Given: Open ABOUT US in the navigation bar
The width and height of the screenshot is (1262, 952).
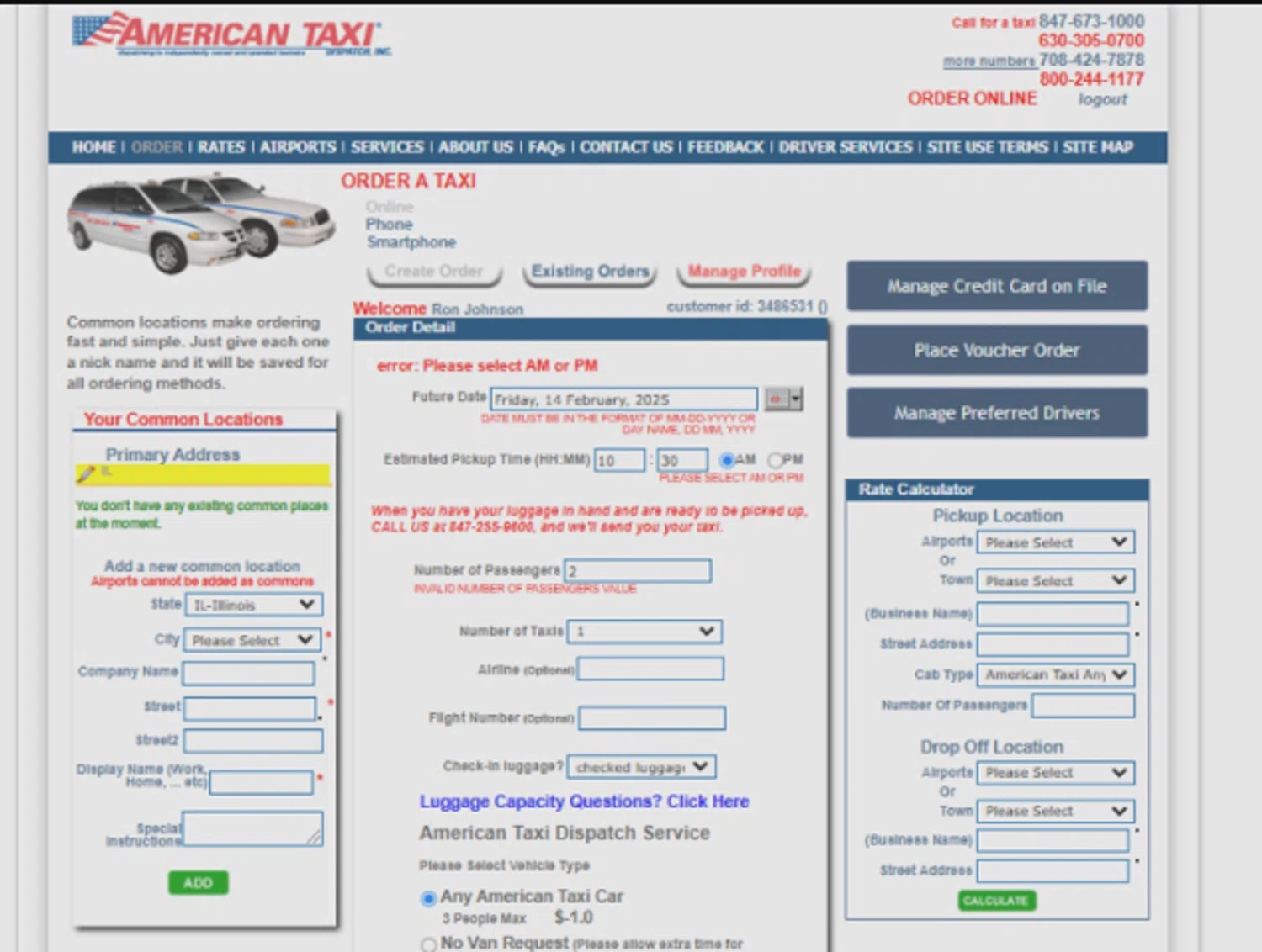Looking at the screenshot, I should tap(475, 147).
